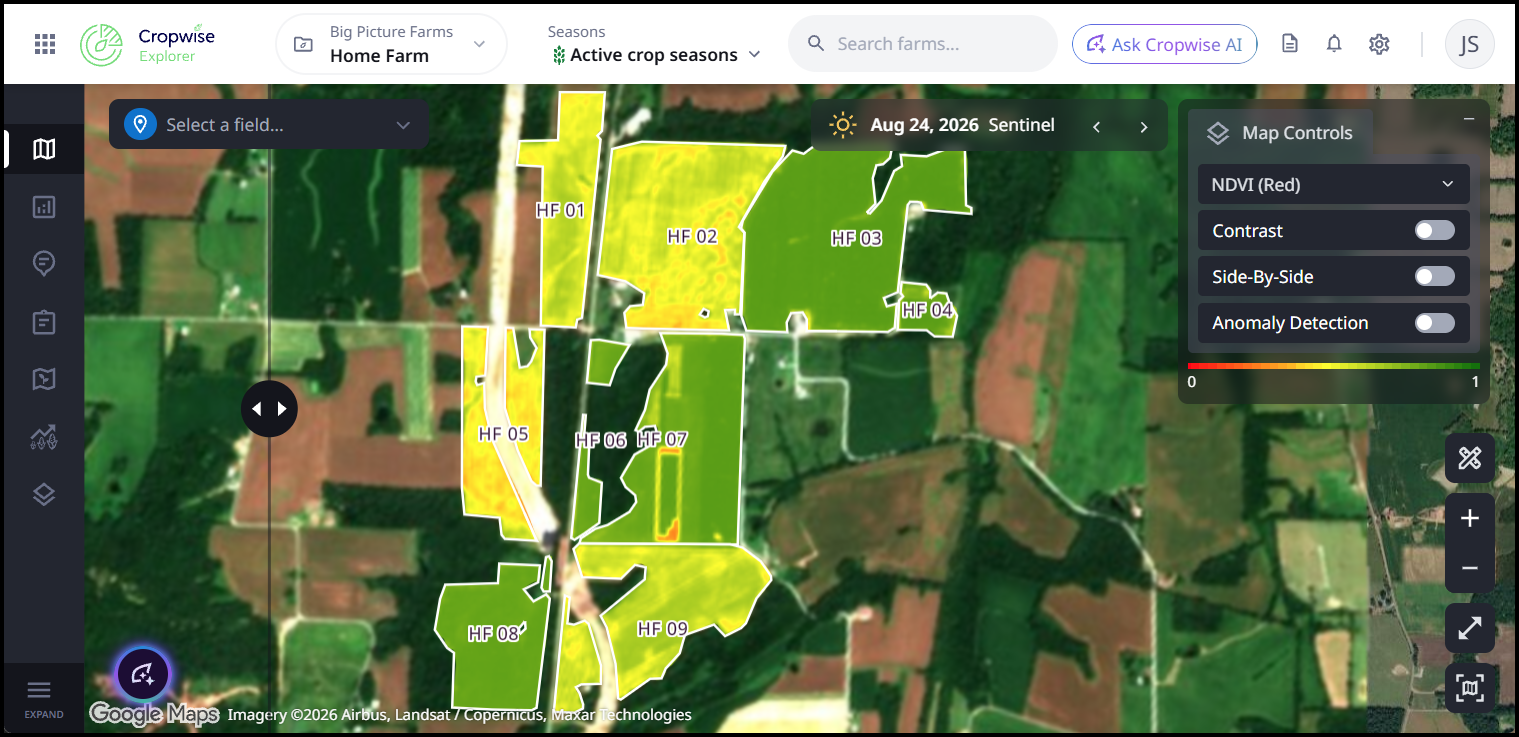Click the Aug 24, 2026 Sentinel date
1519x737 pixels.
[x=962, y=126]
